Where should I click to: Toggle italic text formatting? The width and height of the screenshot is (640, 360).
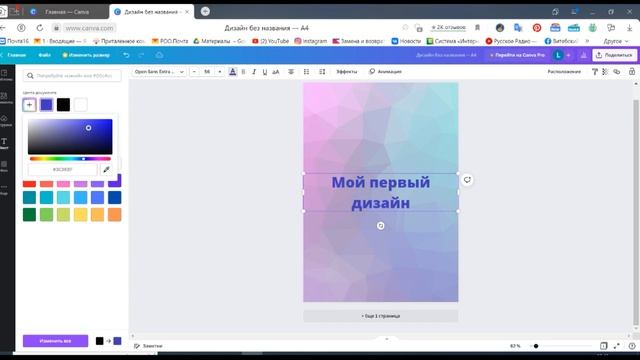254,72
